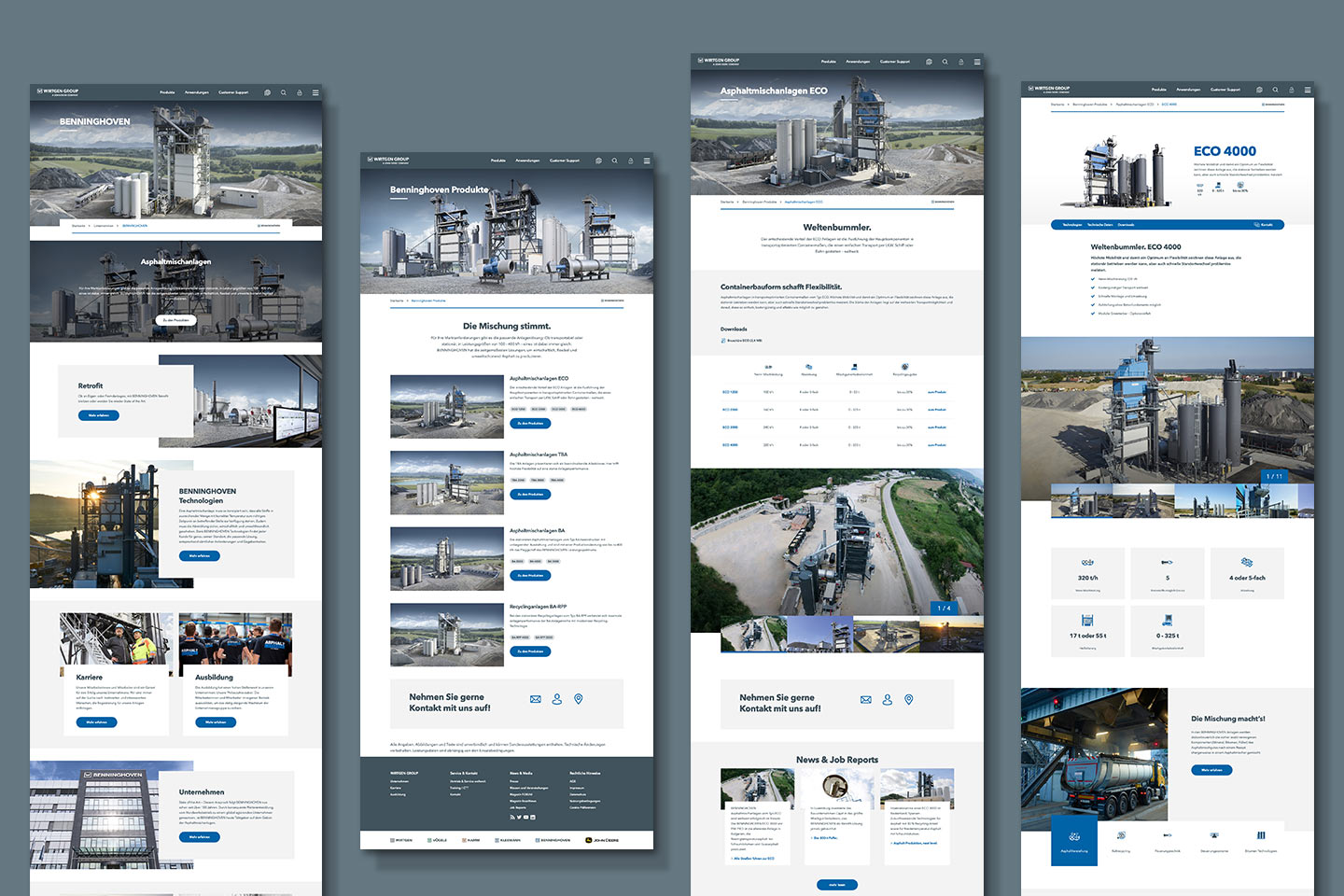Open Produkte menu on BENNINGHOVEN home page
The image size is (1344, 896).
pyautogui.click(x=167, y=92)
